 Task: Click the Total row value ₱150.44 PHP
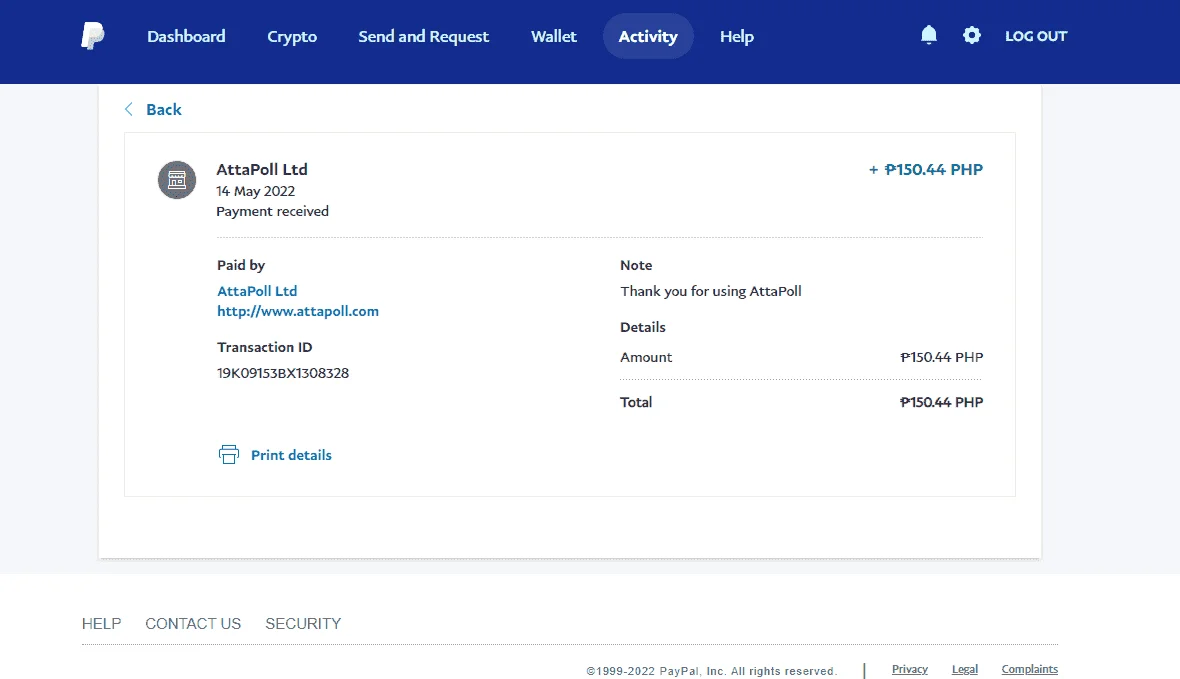[x=941, y=402]
